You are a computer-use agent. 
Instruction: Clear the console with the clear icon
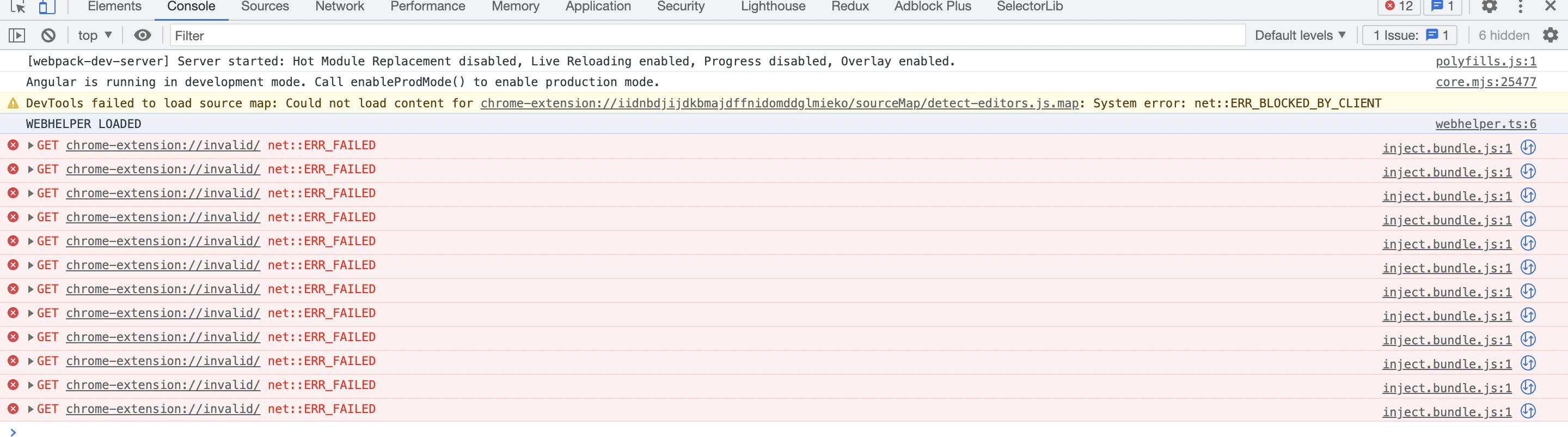click(48, 35)
